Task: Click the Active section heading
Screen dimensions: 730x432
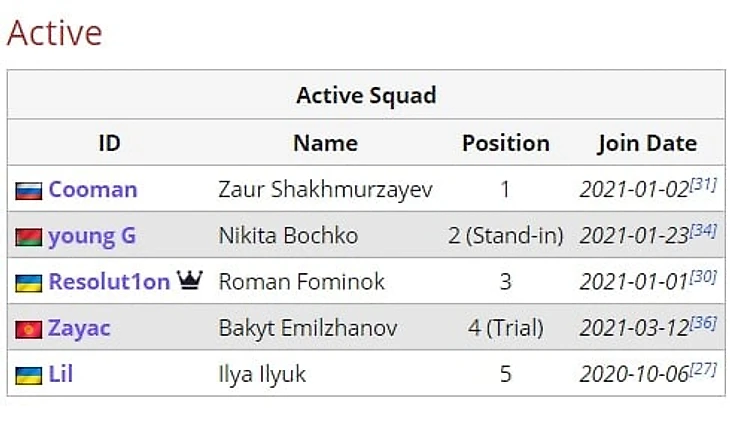Action: (x=54, y=33)
